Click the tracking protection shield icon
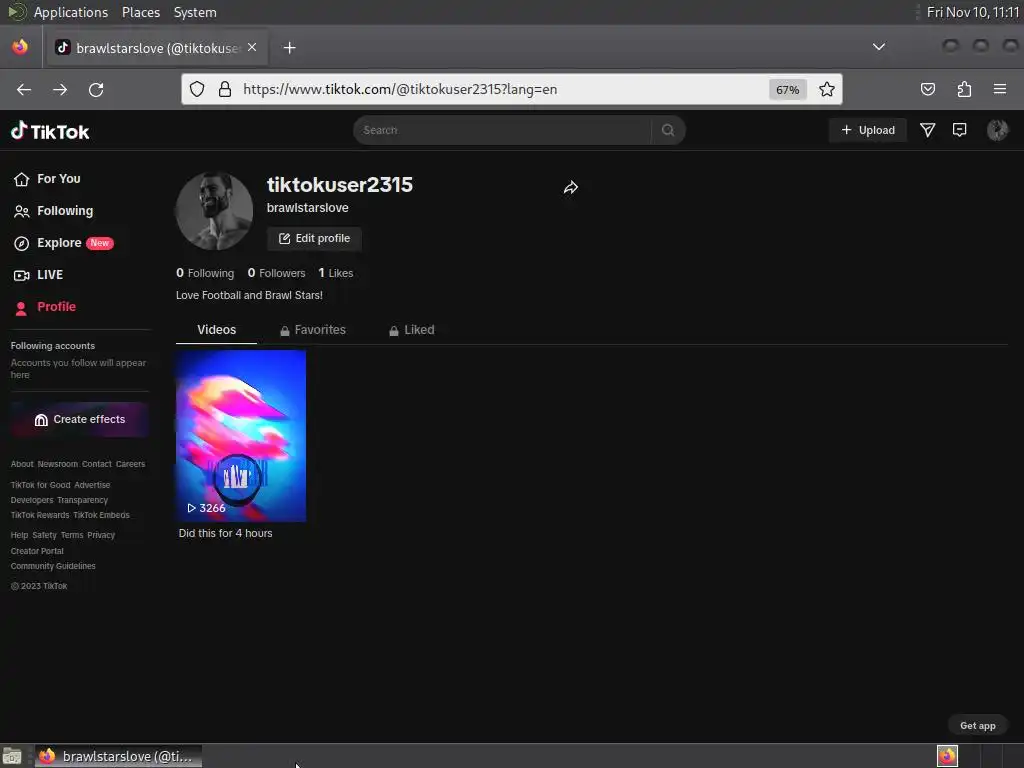The height and width of the screenshot is (768, 1024). coord(197,89)
